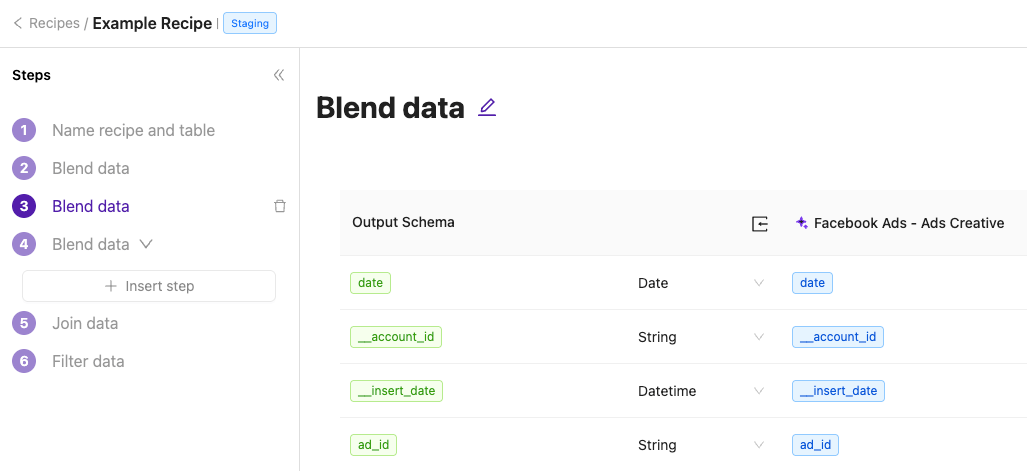Go to Name recipe and table step
The width and height of the screenshot is (1027, 471).
click(133, 130)
